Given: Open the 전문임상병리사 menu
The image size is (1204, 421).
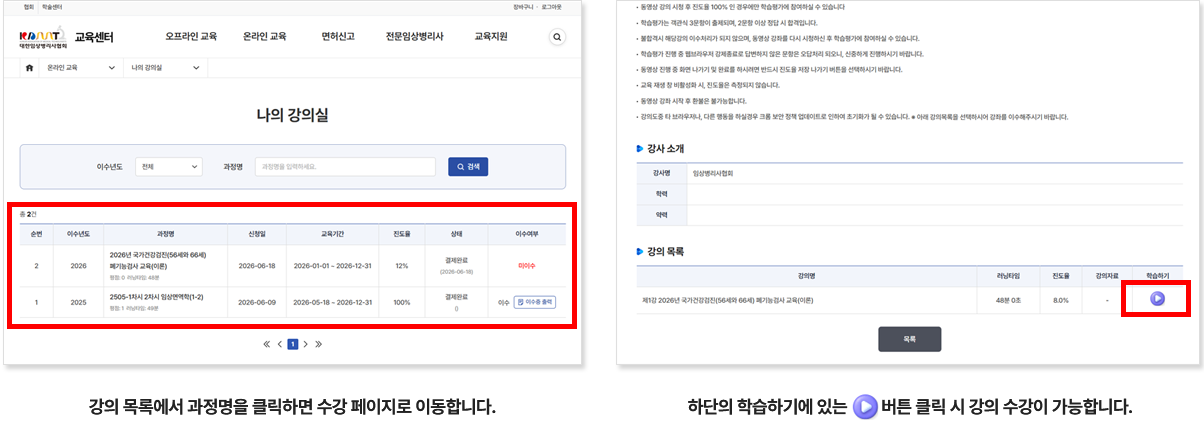Looking at the screenshot, I should pos(414,37).
